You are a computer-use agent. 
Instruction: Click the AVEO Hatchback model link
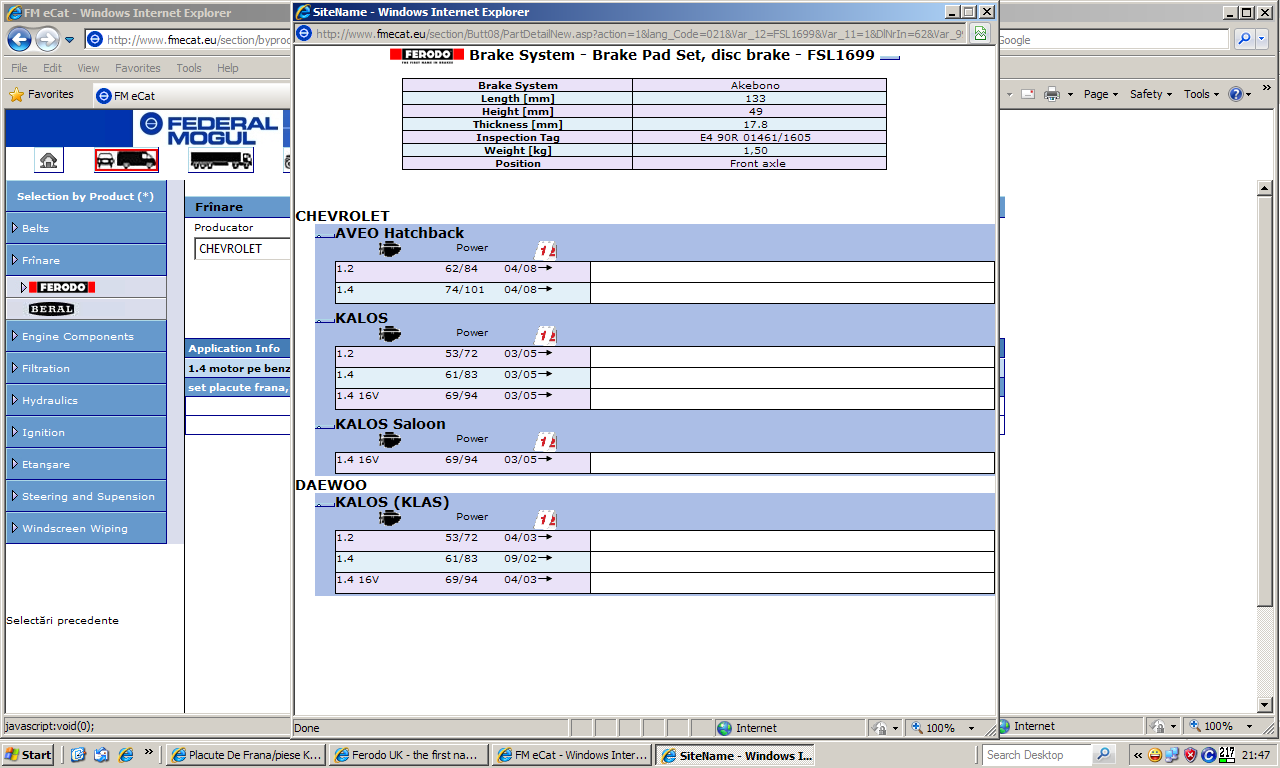click(400, 233)
